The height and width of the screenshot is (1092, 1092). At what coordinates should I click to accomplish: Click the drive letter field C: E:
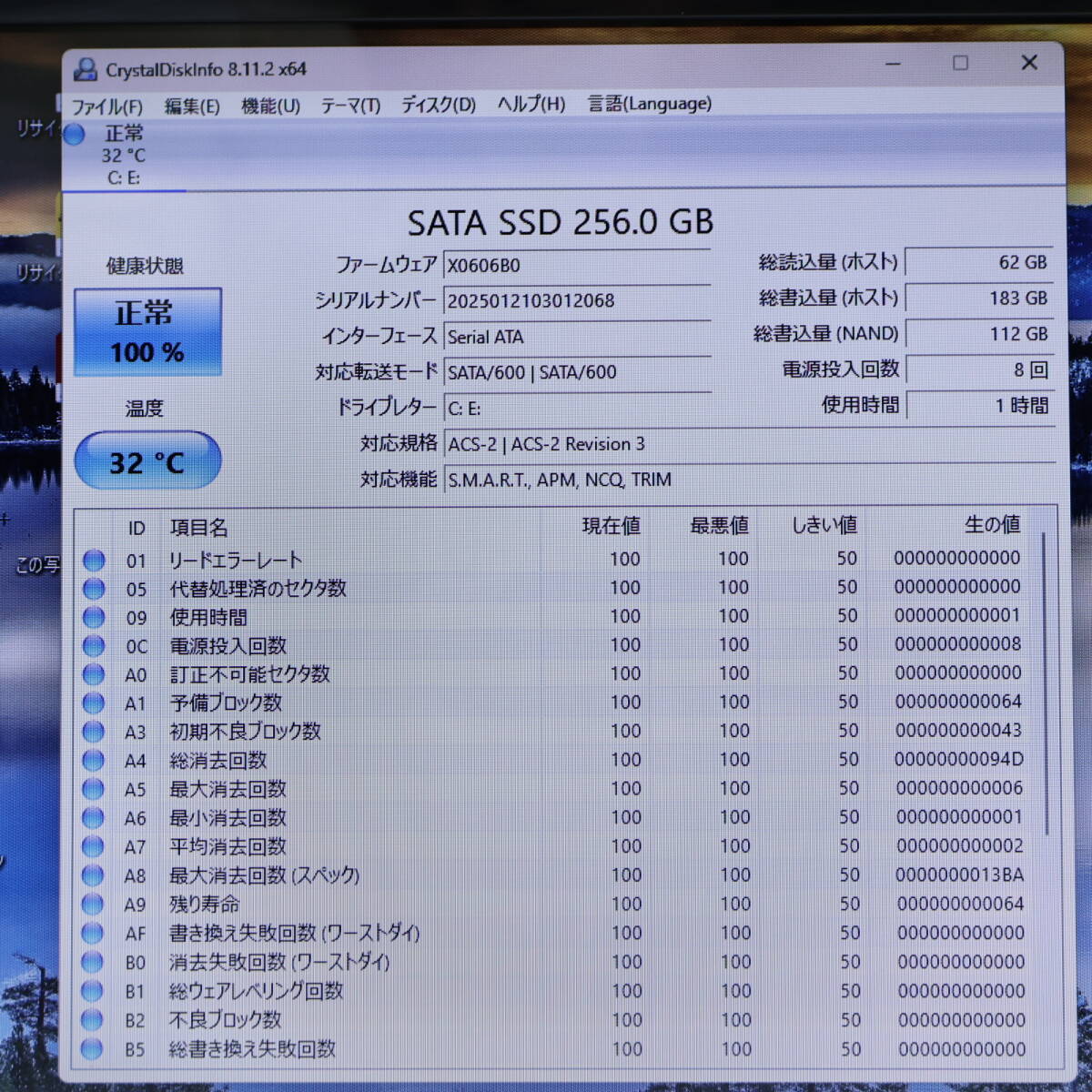577,409
